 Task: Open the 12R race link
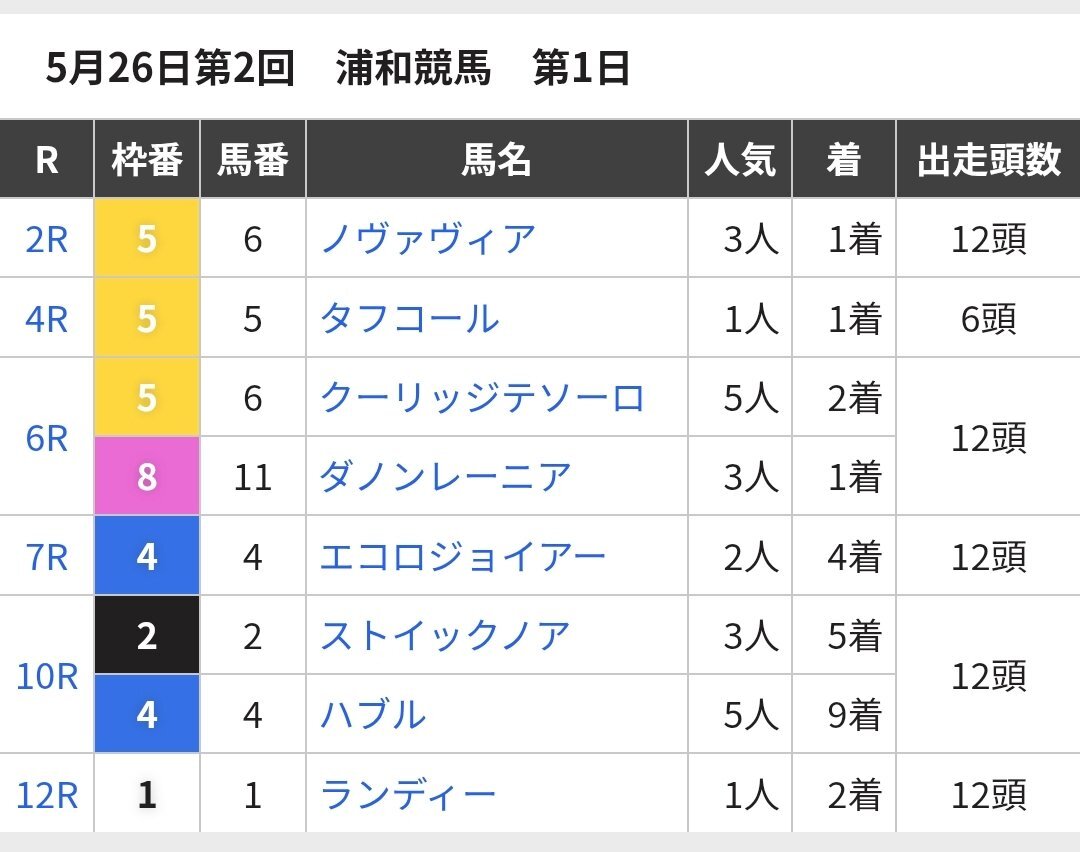click(46, 795)
